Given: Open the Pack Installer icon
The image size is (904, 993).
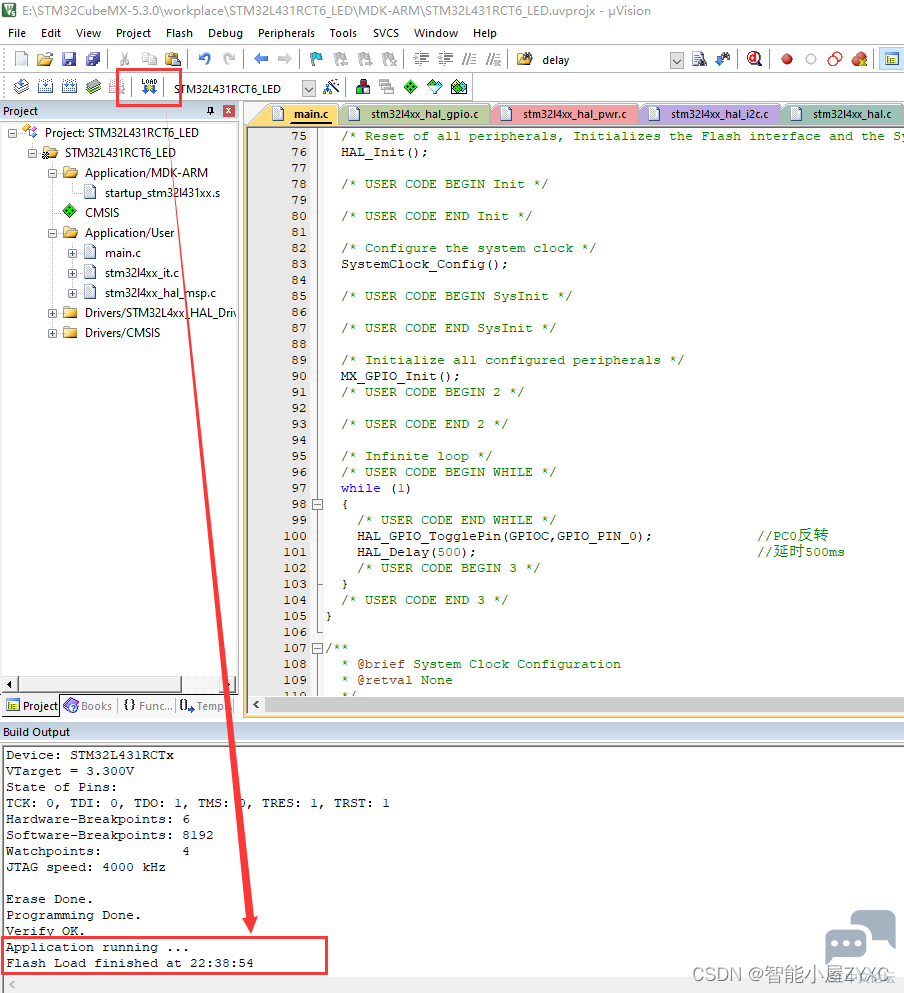Looking at the screenshot, I should coord(459,87).
